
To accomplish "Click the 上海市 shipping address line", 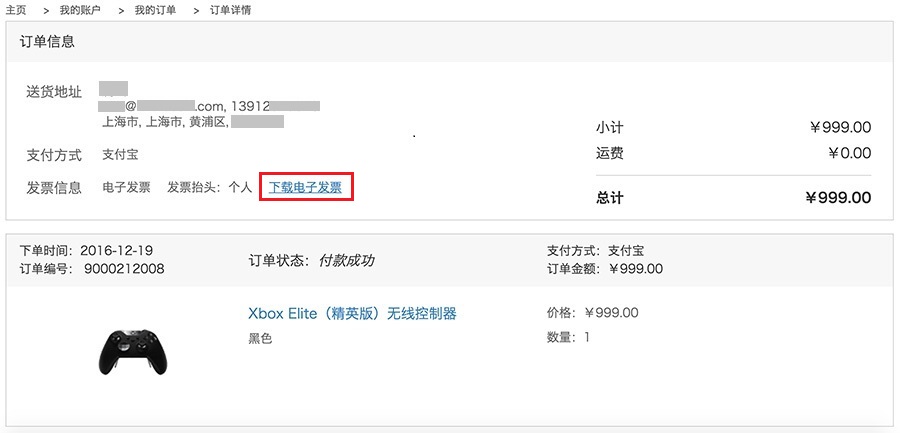I will (166, 122).
